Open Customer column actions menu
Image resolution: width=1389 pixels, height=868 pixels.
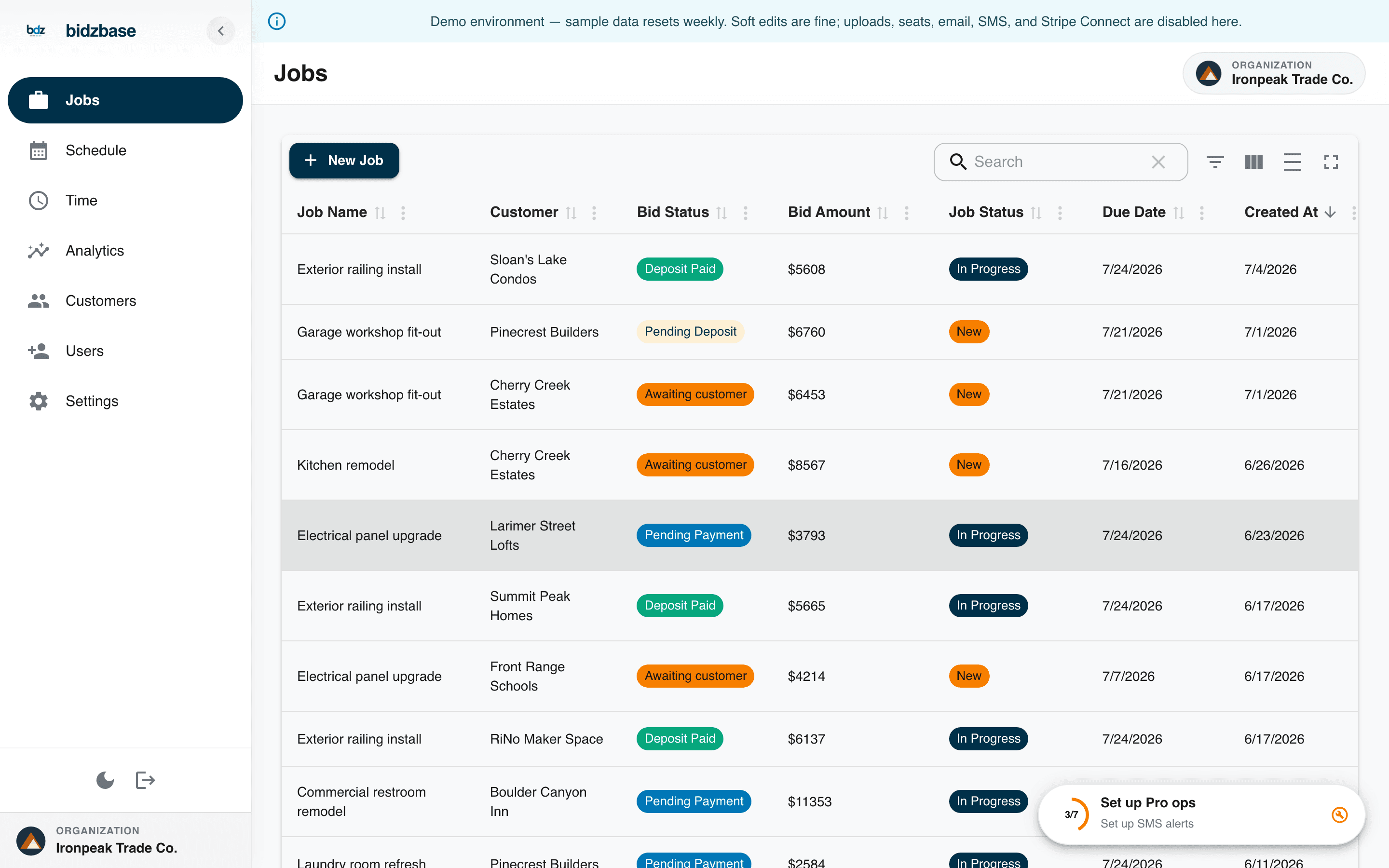(594, 213)
